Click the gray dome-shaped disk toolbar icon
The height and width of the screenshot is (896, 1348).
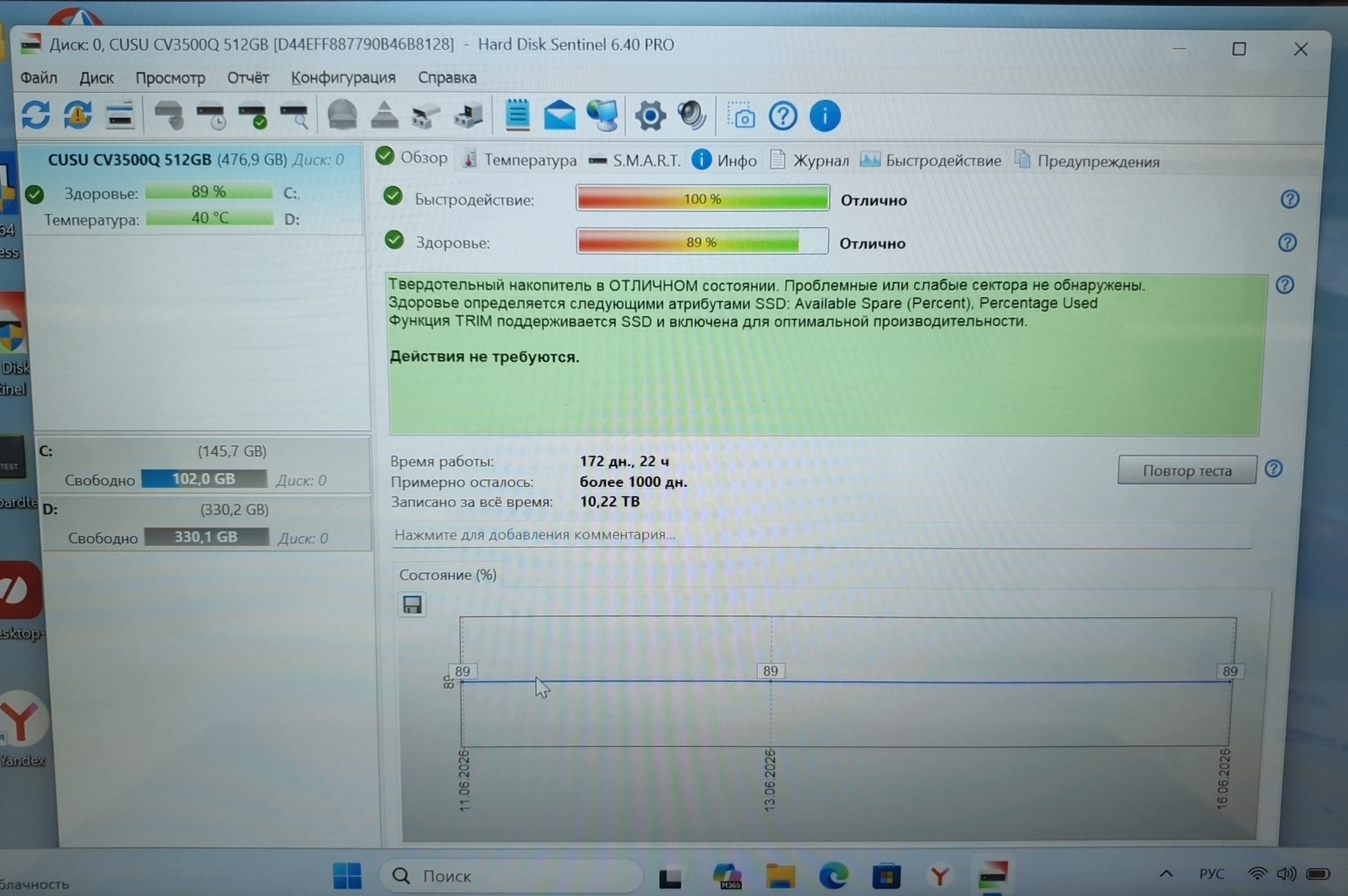point(342,115)
